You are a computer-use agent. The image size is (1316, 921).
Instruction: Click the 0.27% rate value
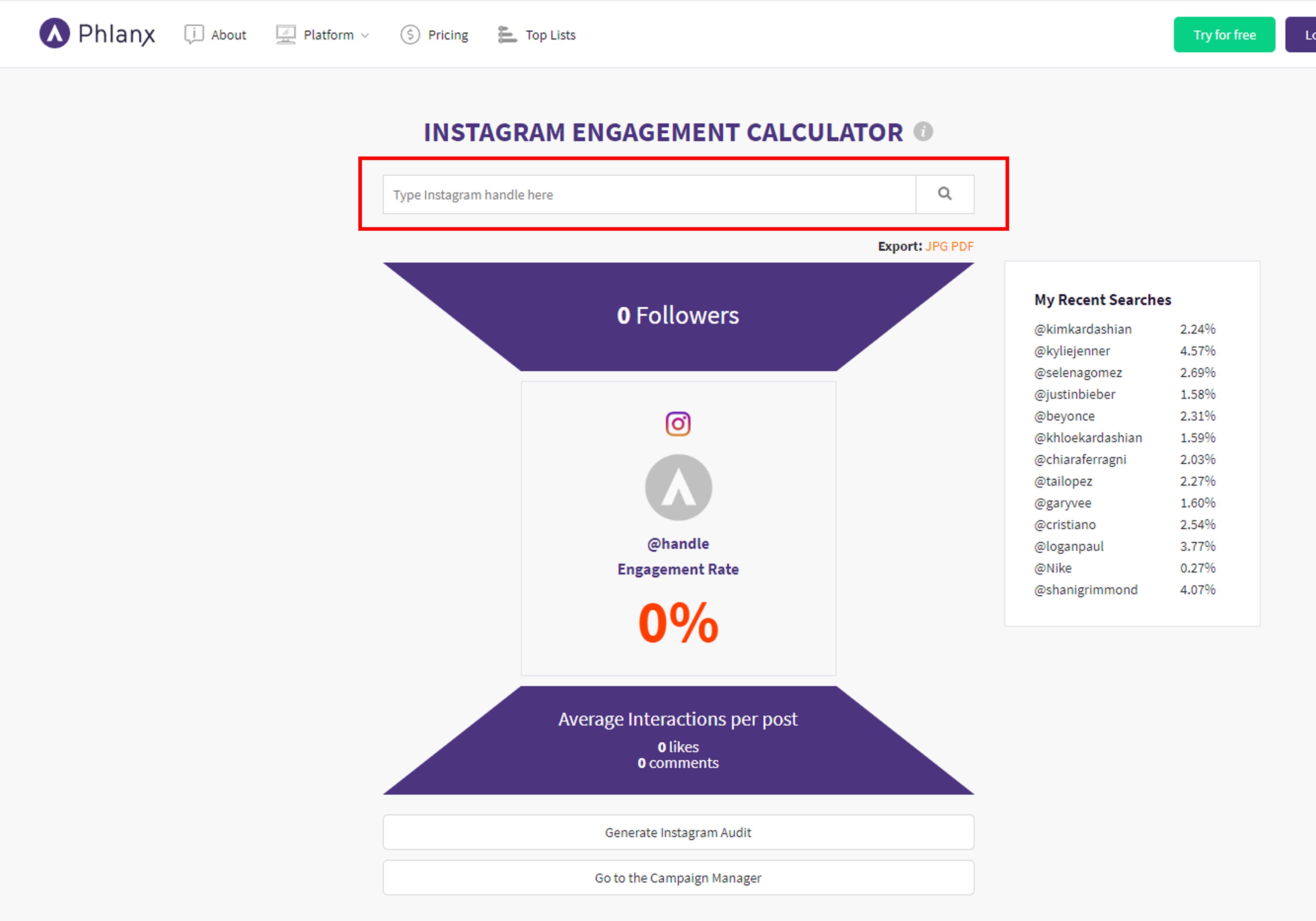coord(1197,568)
